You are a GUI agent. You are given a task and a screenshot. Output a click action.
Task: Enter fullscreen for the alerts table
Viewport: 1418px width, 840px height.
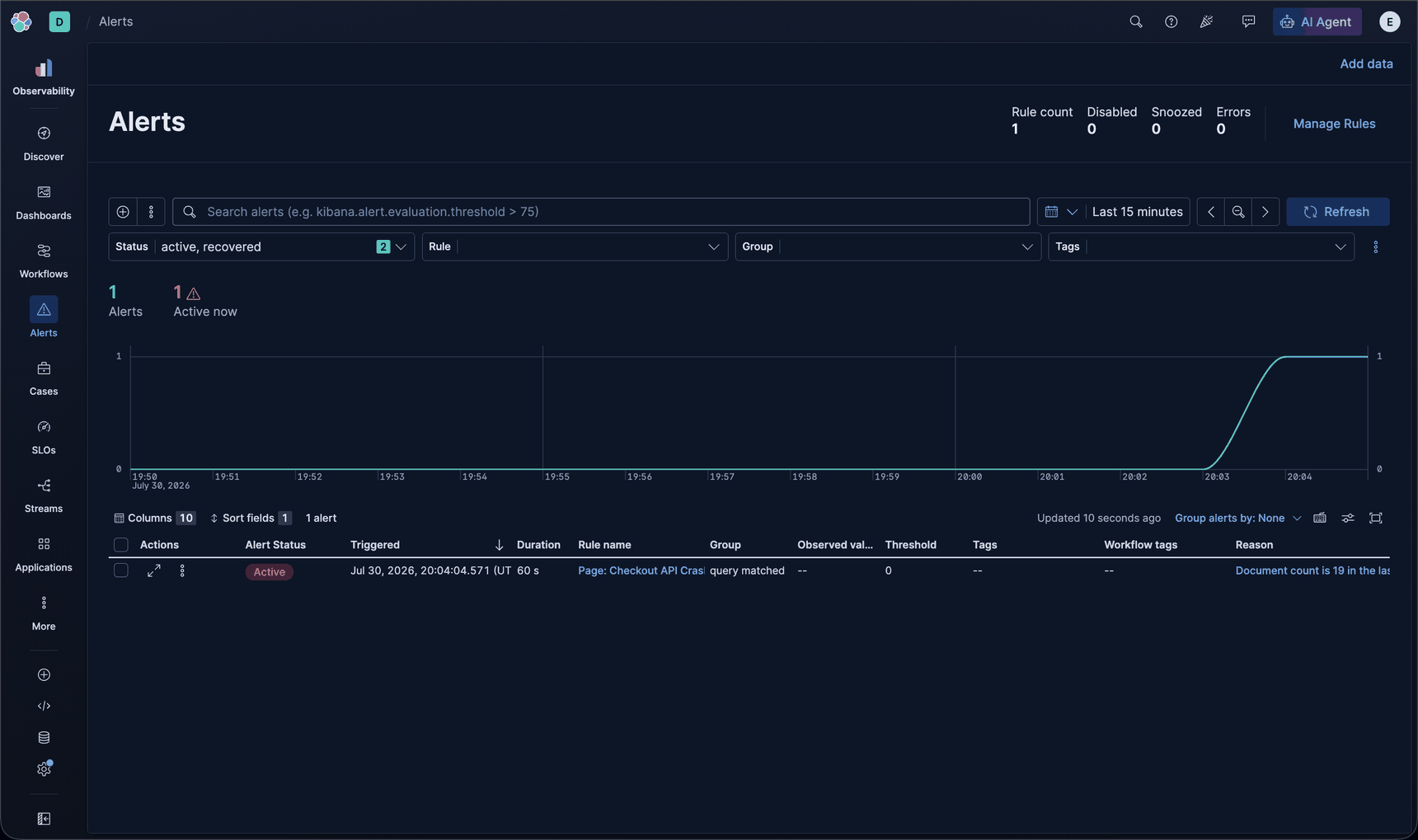pos(1376,518)
